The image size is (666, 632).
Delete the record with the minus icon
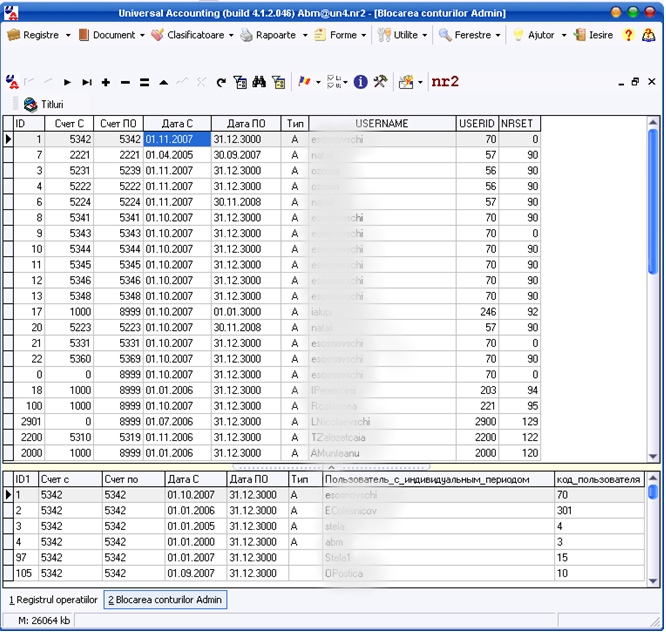point(125,82)
